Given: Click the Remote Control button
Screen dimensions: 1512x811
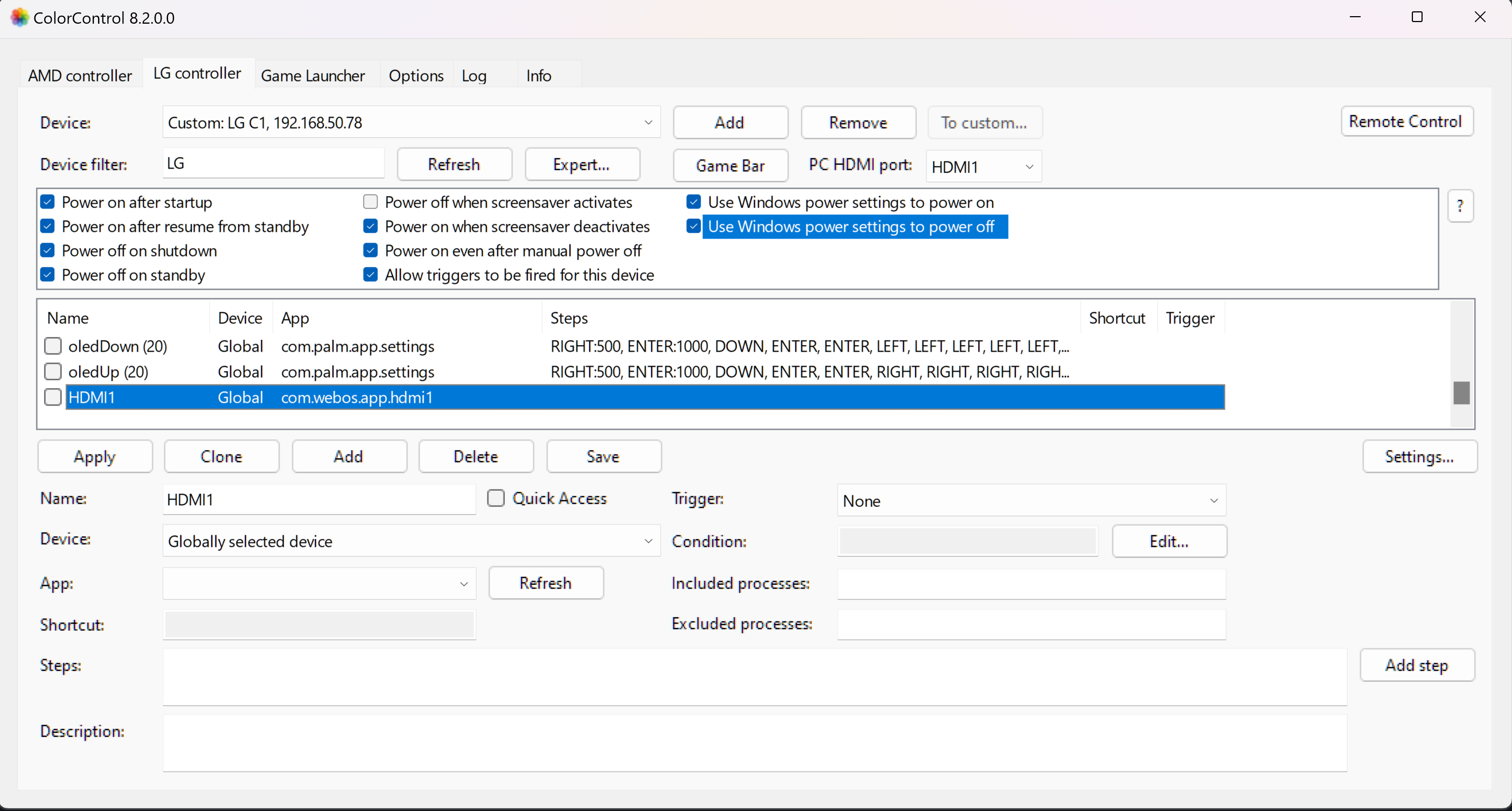Looking at the screenshot, I should click(x=1408, y=122).
